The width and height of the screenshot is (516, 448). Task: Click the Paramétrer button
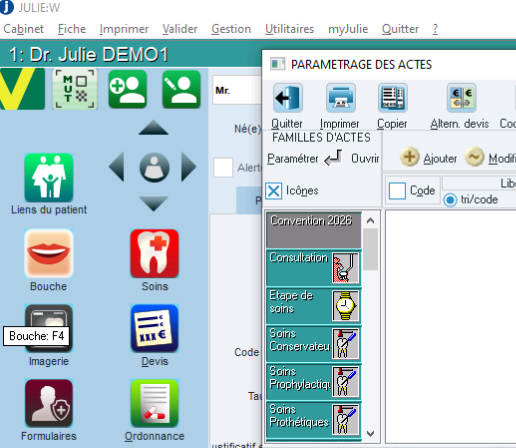pyautogui.click(x=293, y=158)
